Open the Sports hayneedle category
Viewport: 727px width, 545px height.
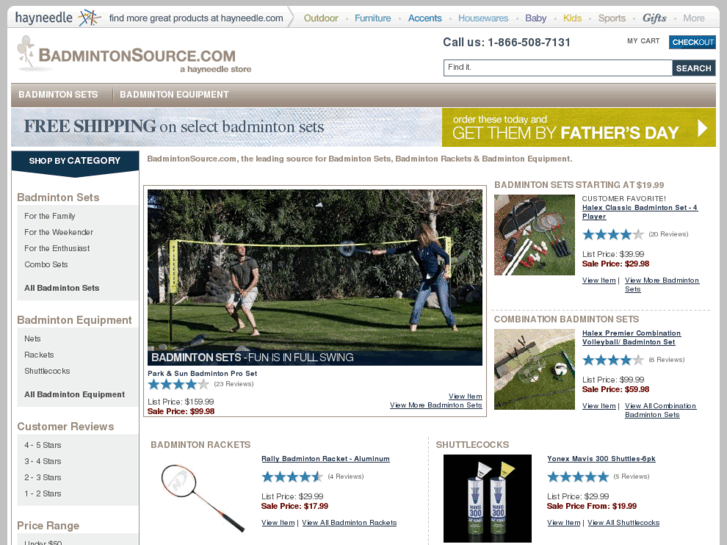pyautogui.click(x=612, y=18)
